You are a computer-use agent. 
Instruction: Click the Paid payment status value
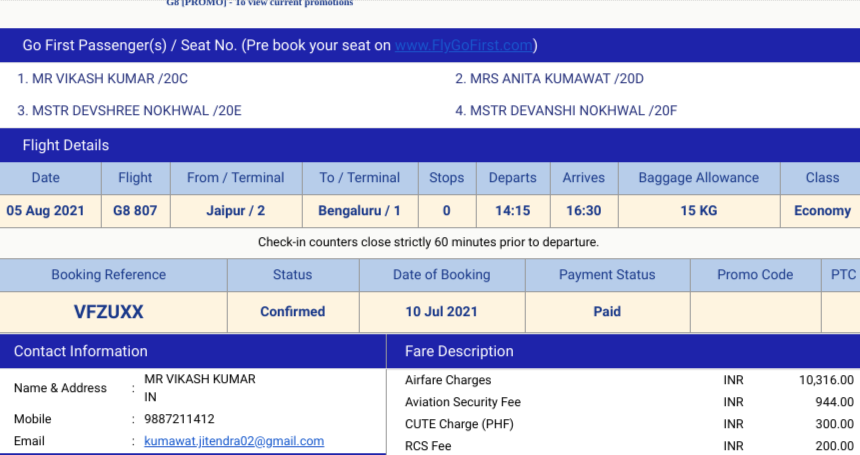click(607, 312)
